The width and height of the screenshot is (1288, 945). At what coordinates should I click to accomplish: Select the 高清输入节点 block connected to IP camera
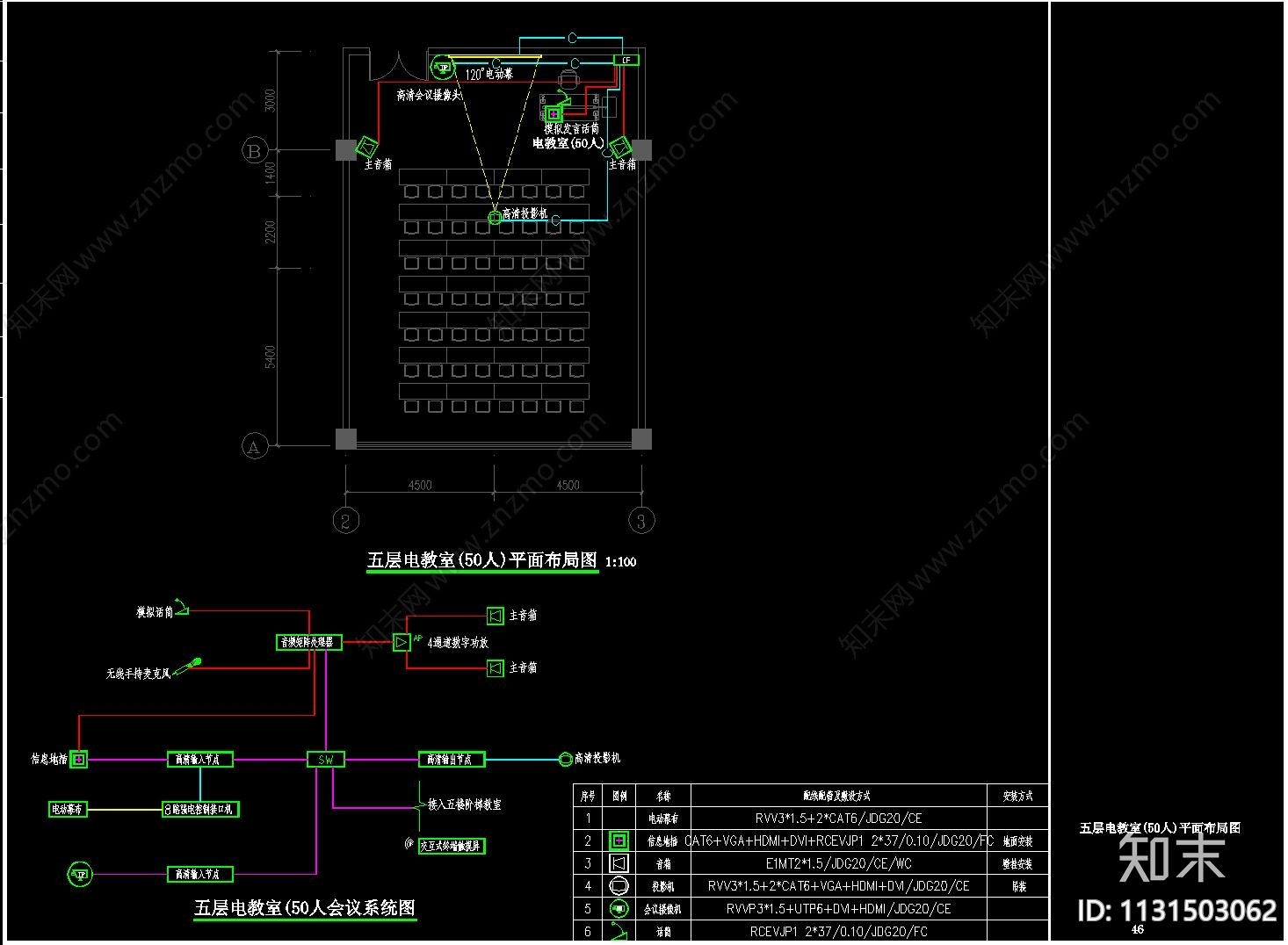(200, 874)
